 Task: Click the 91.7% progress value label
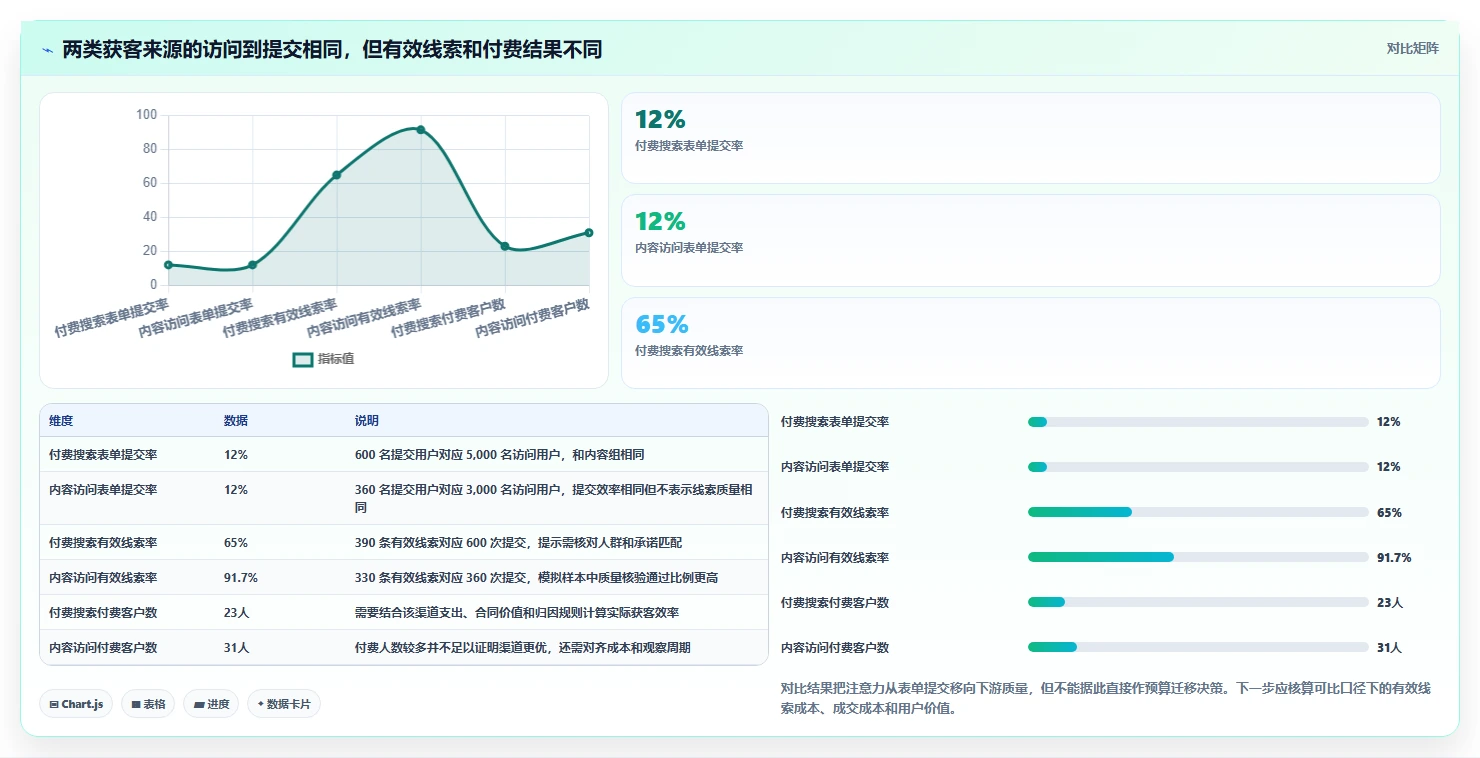click(1394, 558)
